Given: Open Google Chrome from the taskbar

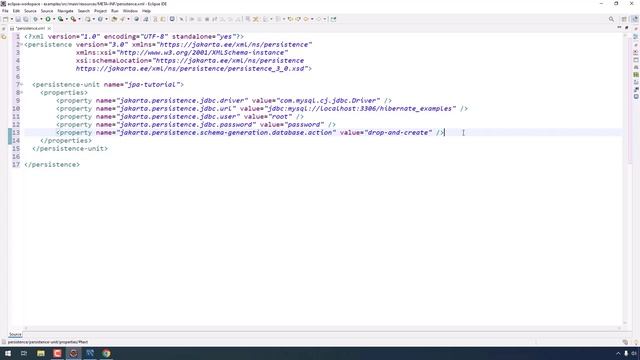Looking at the screenshot, I should pyautogui.click(x=106, y=353).
